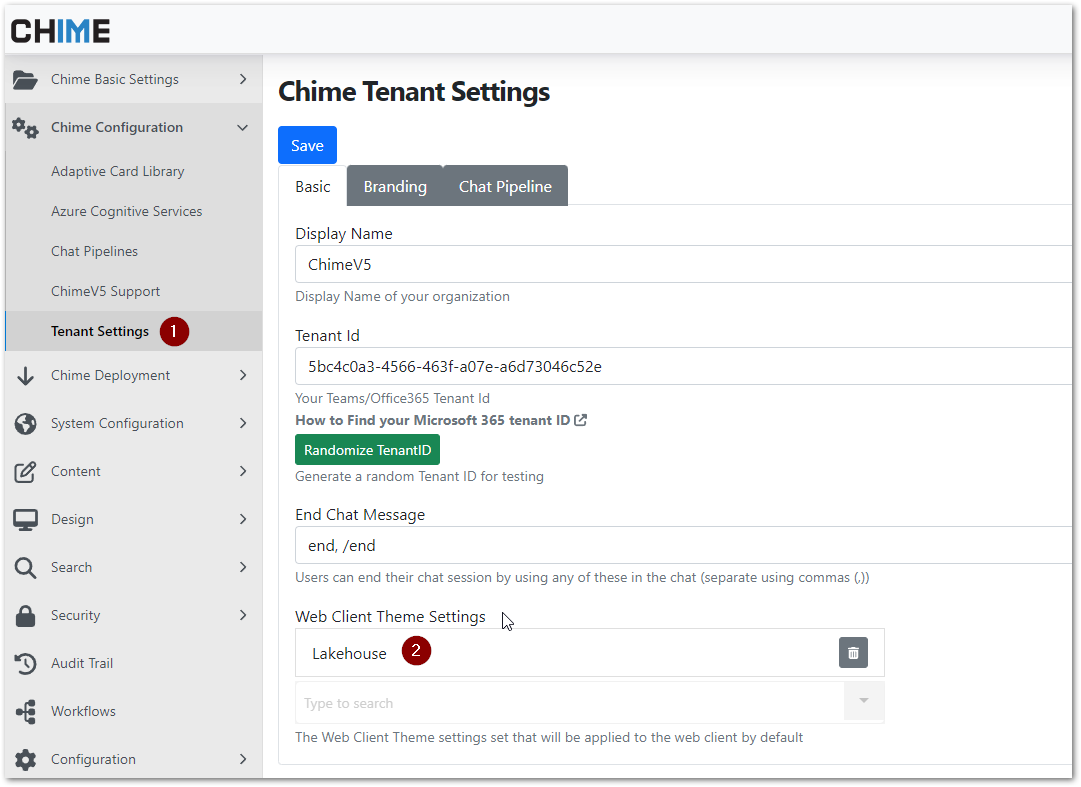Expand the Chime Deployment chevron
The height and width of the screenshot is (787, 1081).
click(x=242, y=376)
